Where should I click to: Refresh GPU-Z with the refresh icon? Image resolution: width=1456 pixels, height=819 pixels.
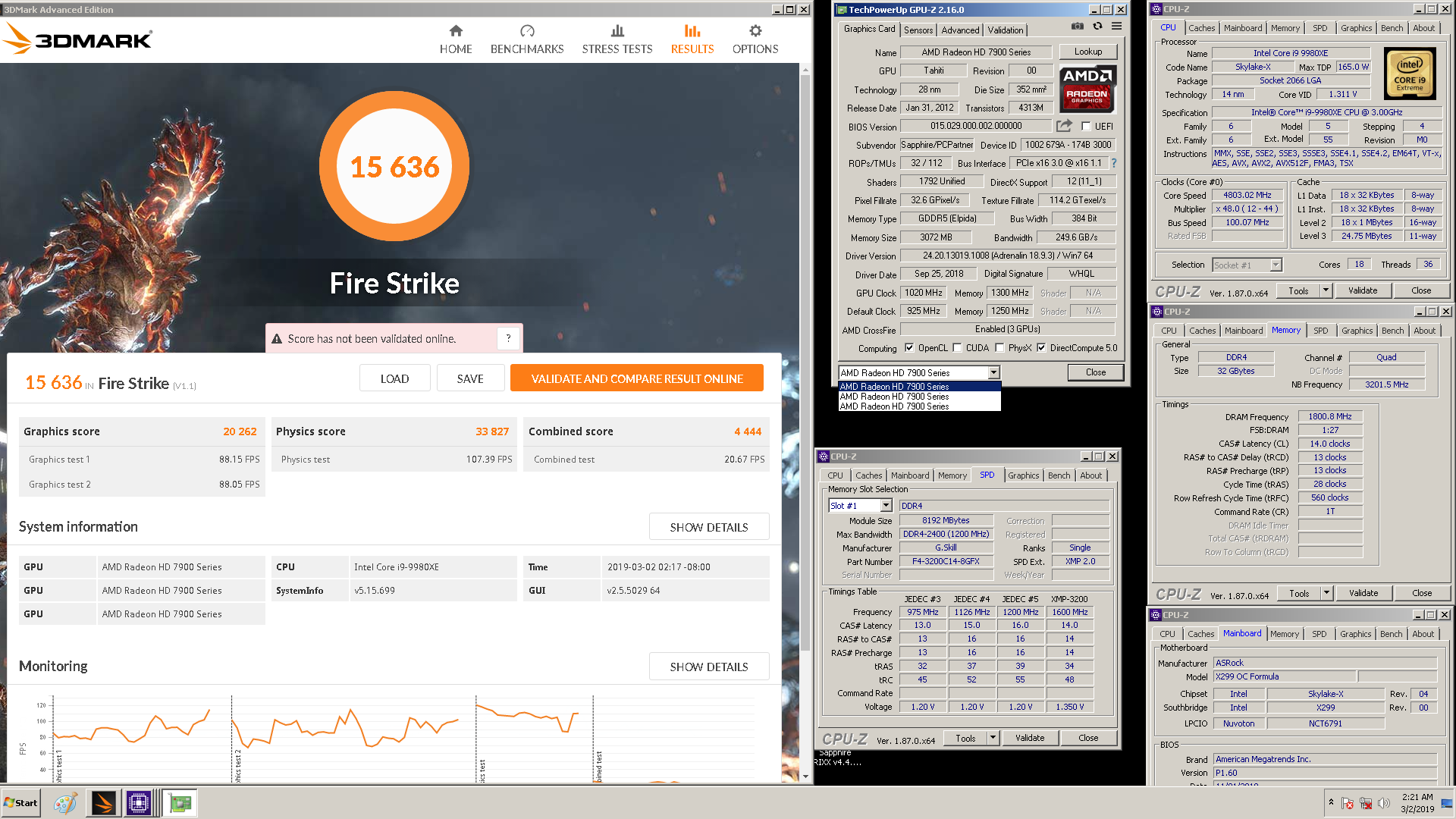click(1097, 27)
